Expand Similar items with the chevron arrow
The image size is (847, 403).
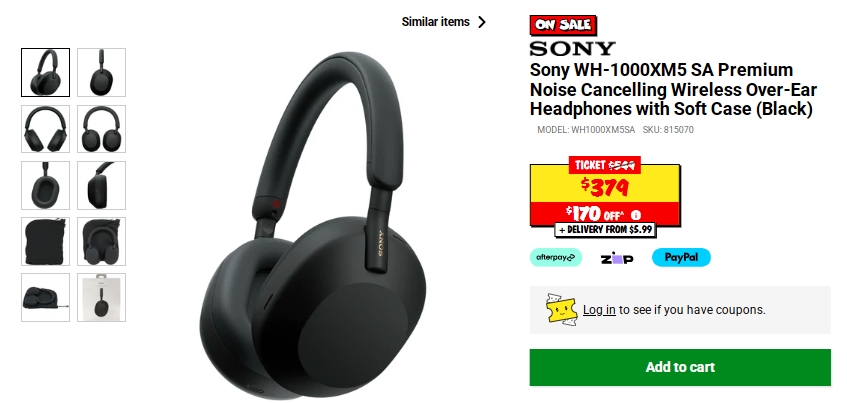pyautogui.click(x=482, y=22)
